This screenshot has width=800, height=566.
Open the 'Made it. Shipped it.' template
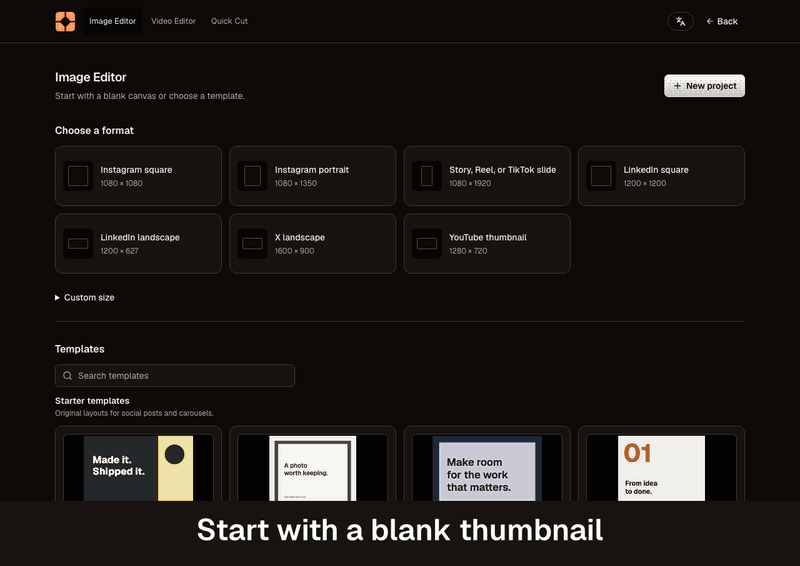[138, 465]
